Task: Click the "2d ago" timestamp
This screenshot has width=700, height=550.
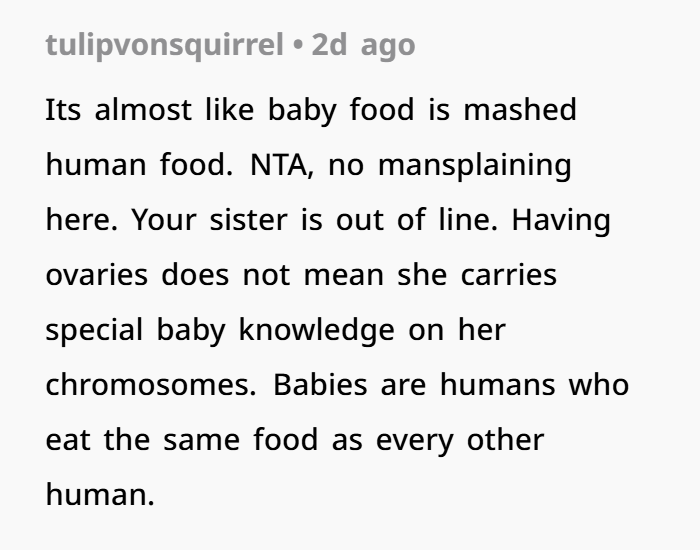Action: [363, 47]
